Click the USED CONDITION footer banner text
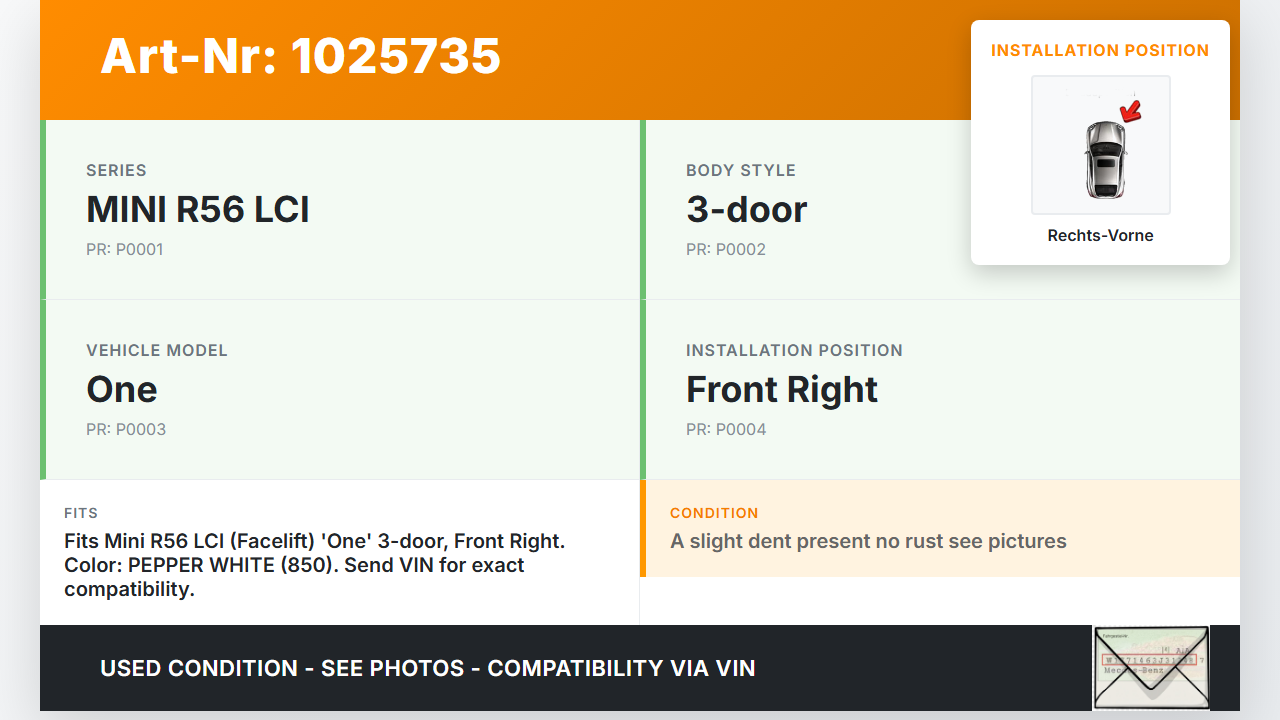The image size is (1280, 720). 428,668
